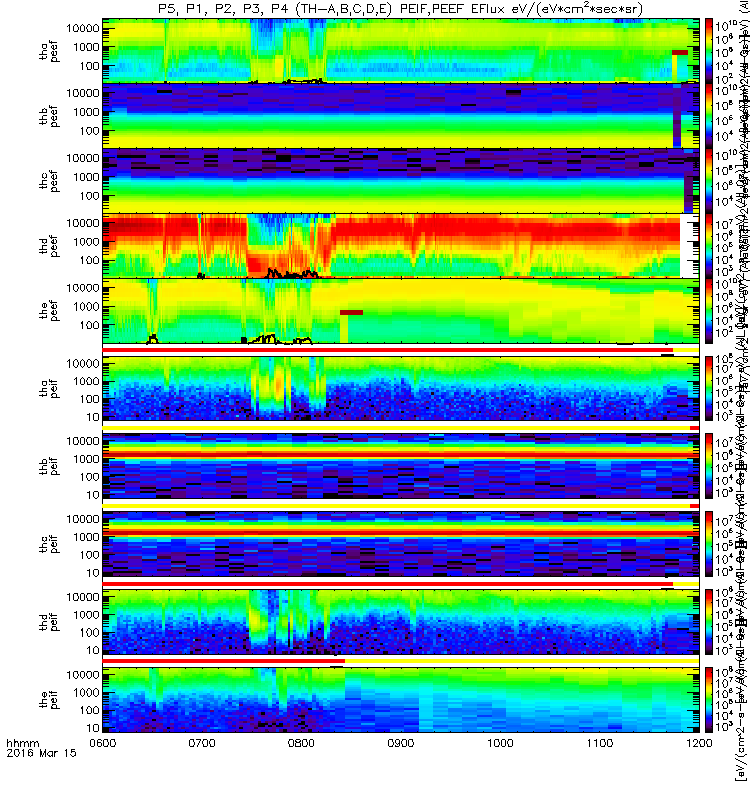Click the "hhmm" axis unit label

[x=22, y=743]
